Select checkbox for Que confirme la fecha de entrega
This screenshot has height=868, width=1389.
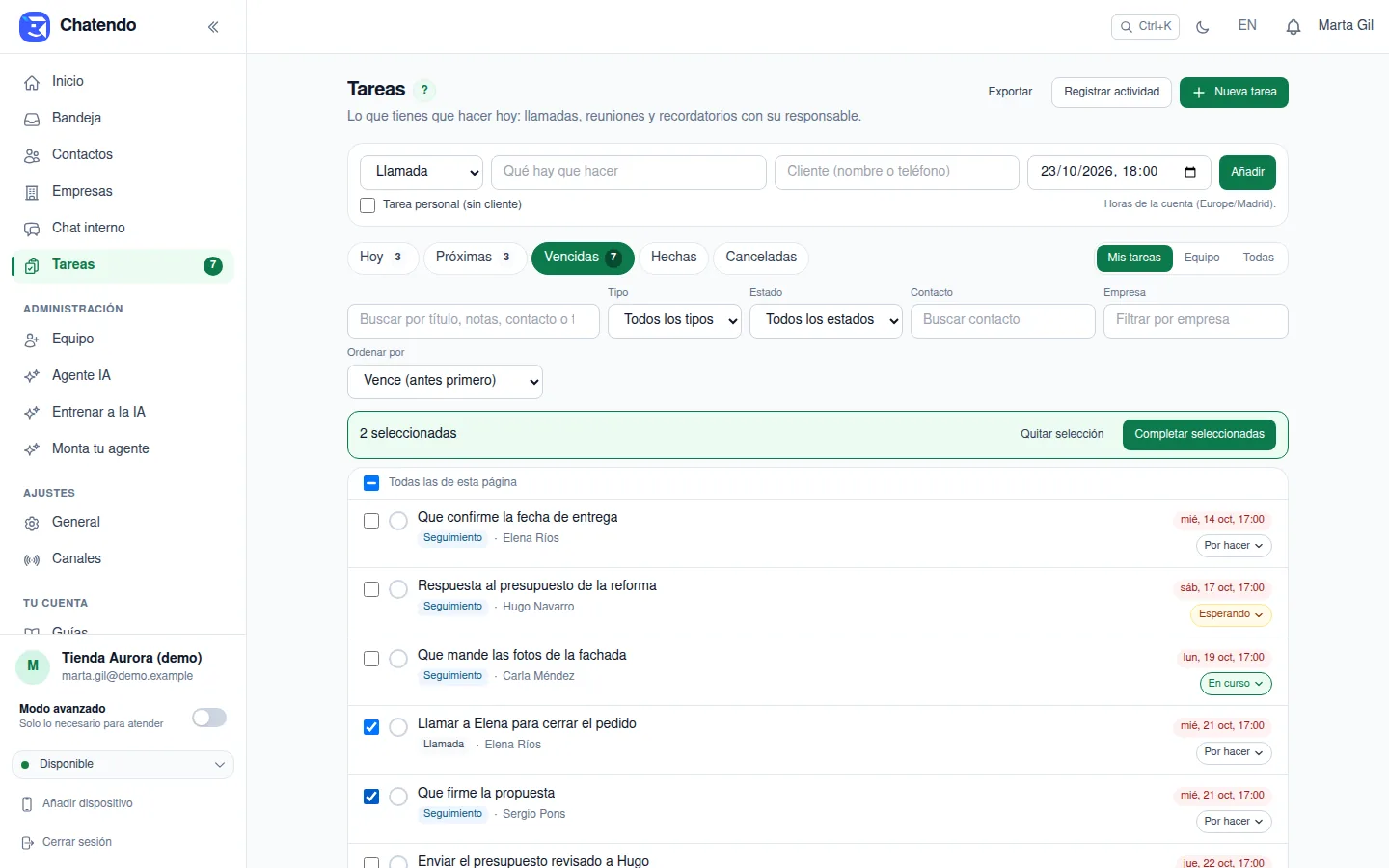click(371, 521)
